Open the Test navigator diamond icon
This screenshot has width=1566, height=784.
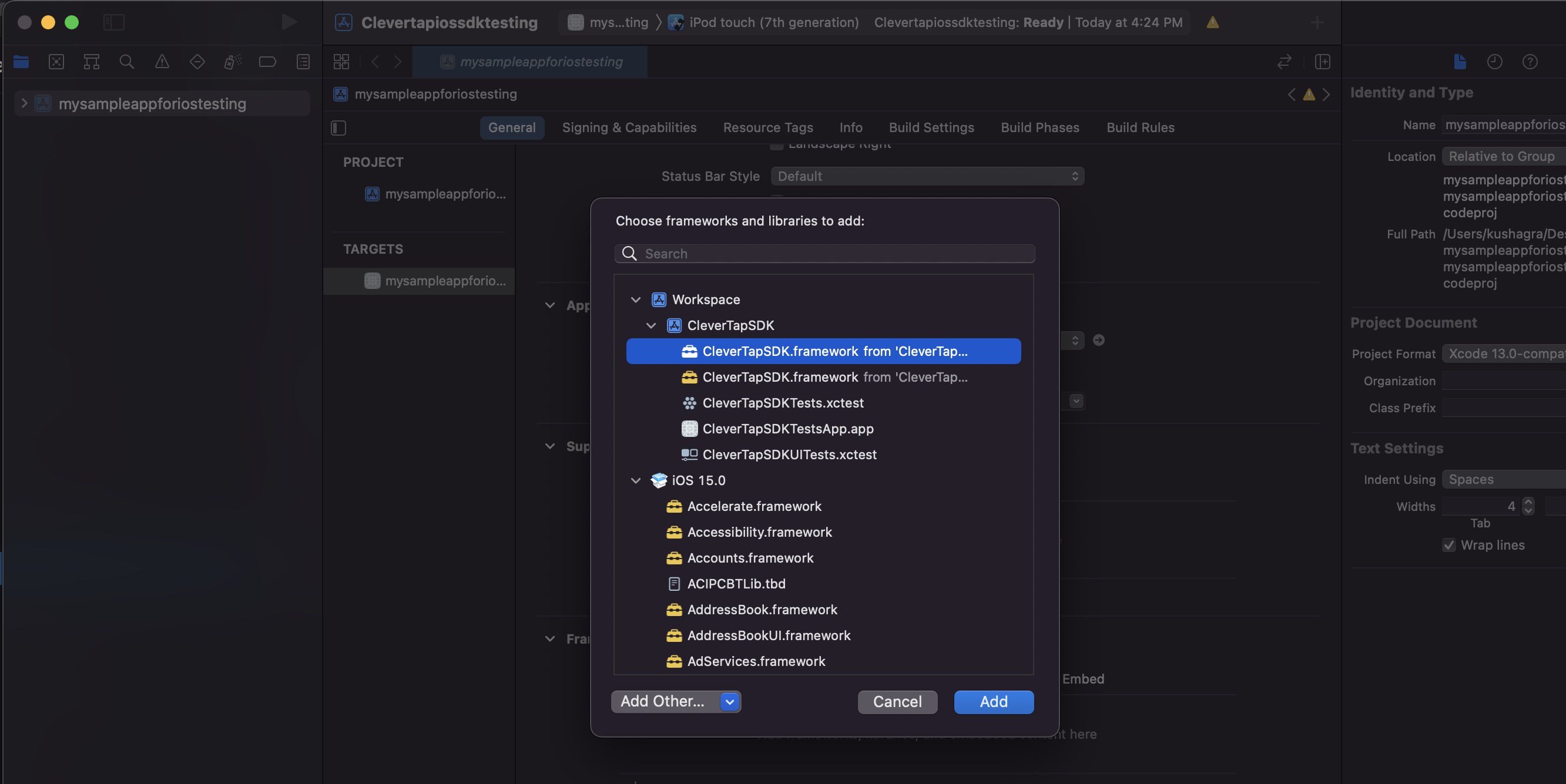tap(197, 62)
